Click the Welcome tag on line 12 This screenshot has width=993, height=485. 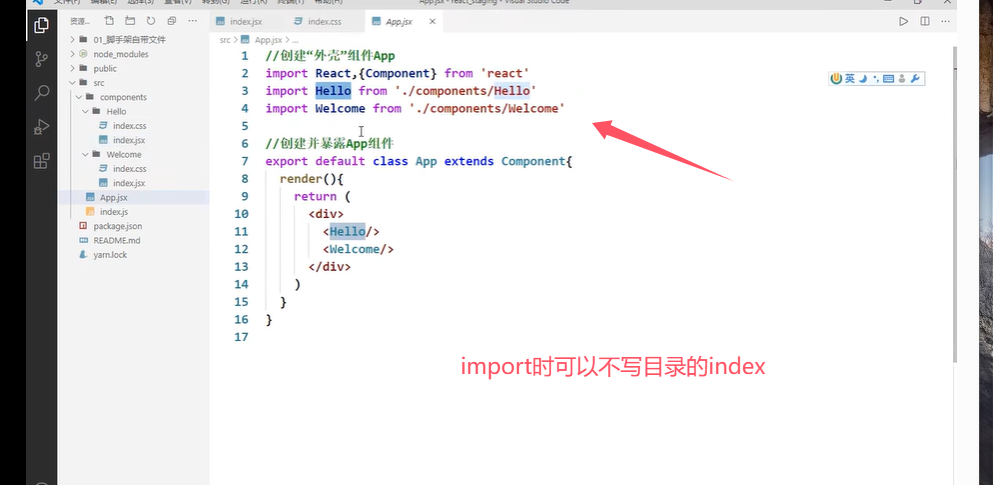(x=354, y=249)
